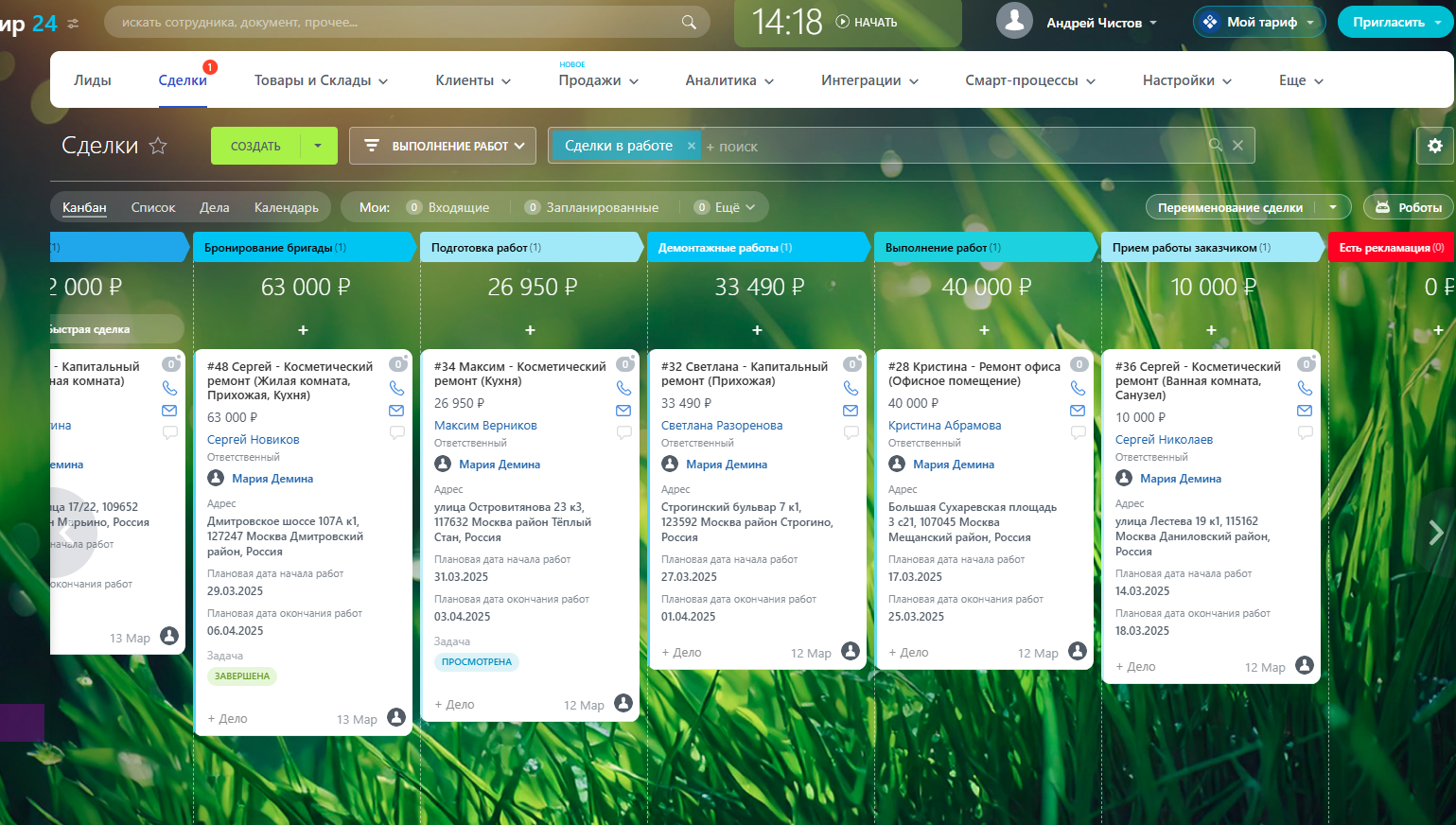Open the Андрей Чистов profile avatar
The height and width of the screenshot is (825, 1456).
[1014, 21]
